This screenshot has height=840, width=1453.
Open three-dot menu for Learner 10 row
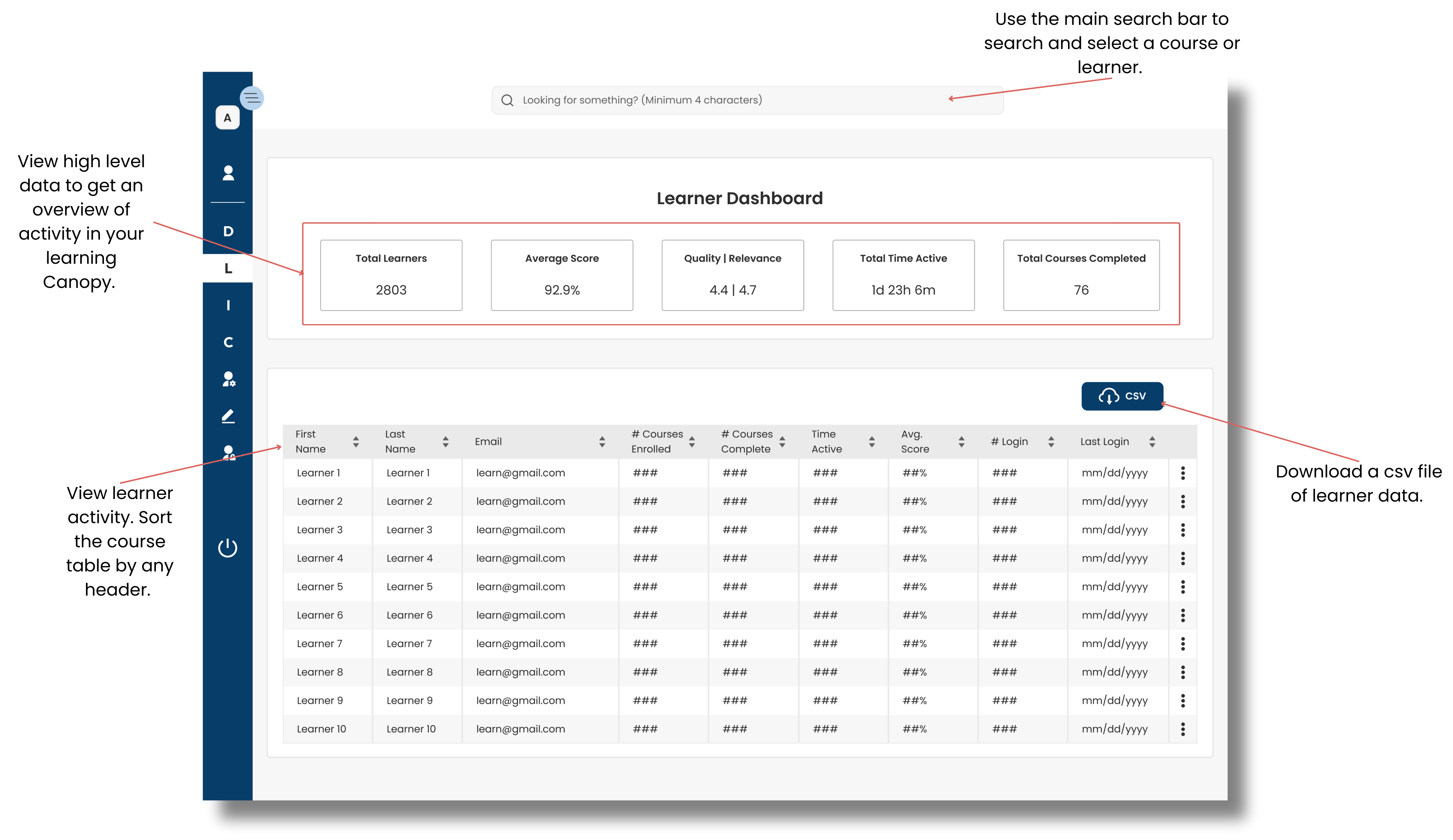[1183, 729]
